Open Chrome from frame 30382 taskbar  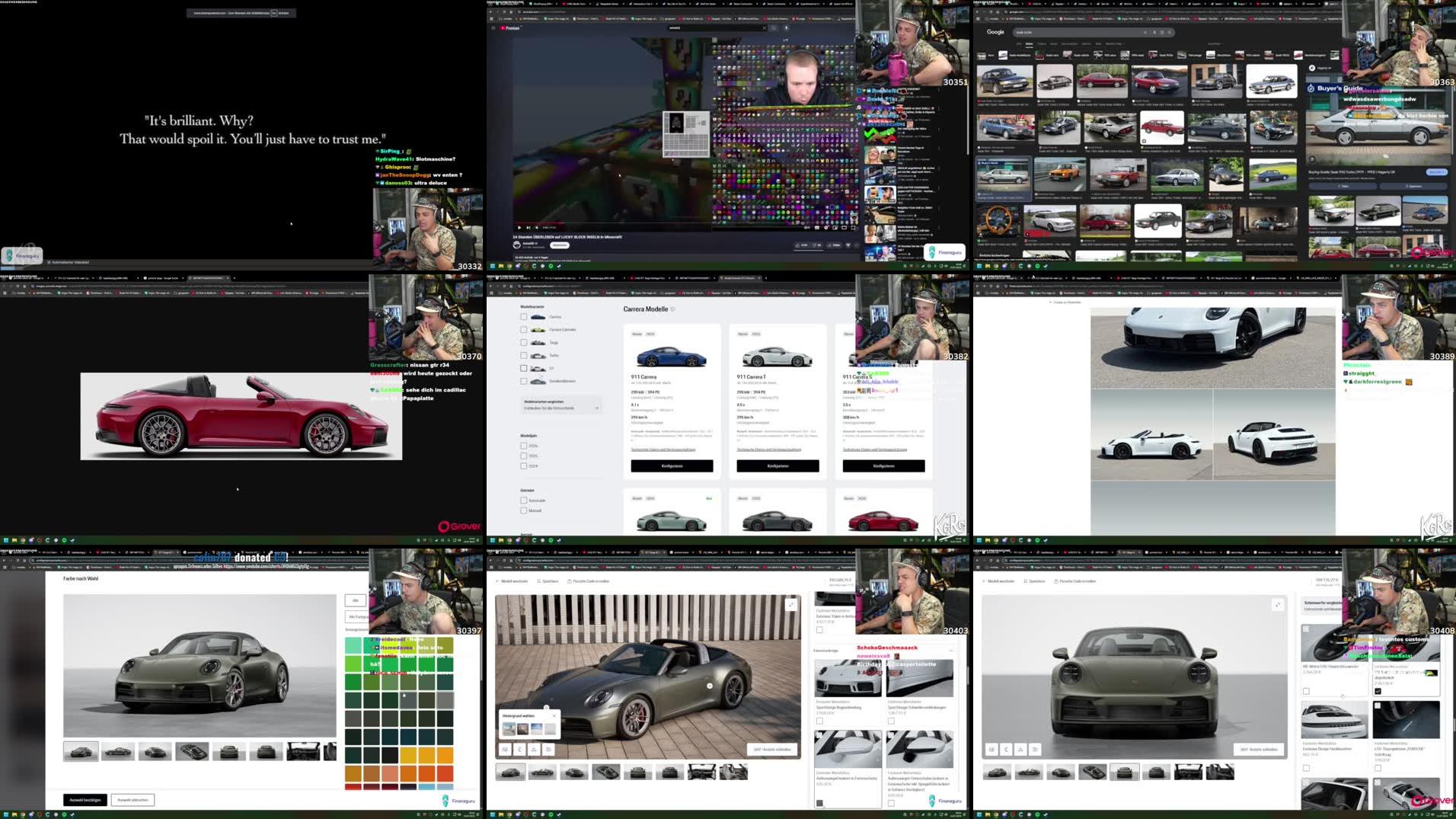click(509, 540)
